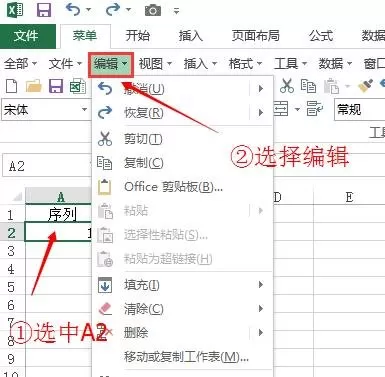Click the fill-down icon beside 填充
The width and height of the screenshot is (385, 377).
click(x=105, y=285)
